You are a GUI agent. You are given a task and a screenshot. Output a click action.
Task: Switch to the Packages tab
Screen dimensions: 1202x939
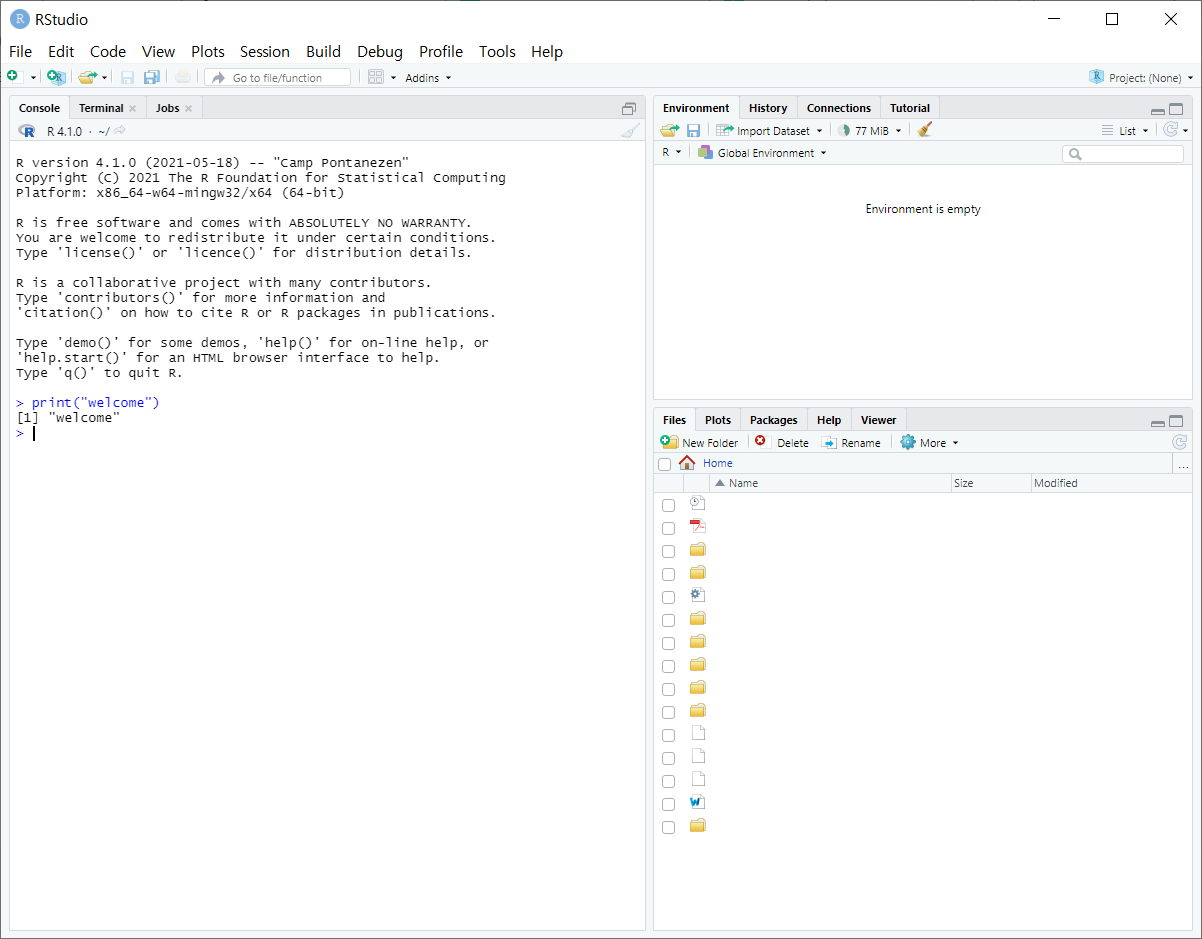774,420
